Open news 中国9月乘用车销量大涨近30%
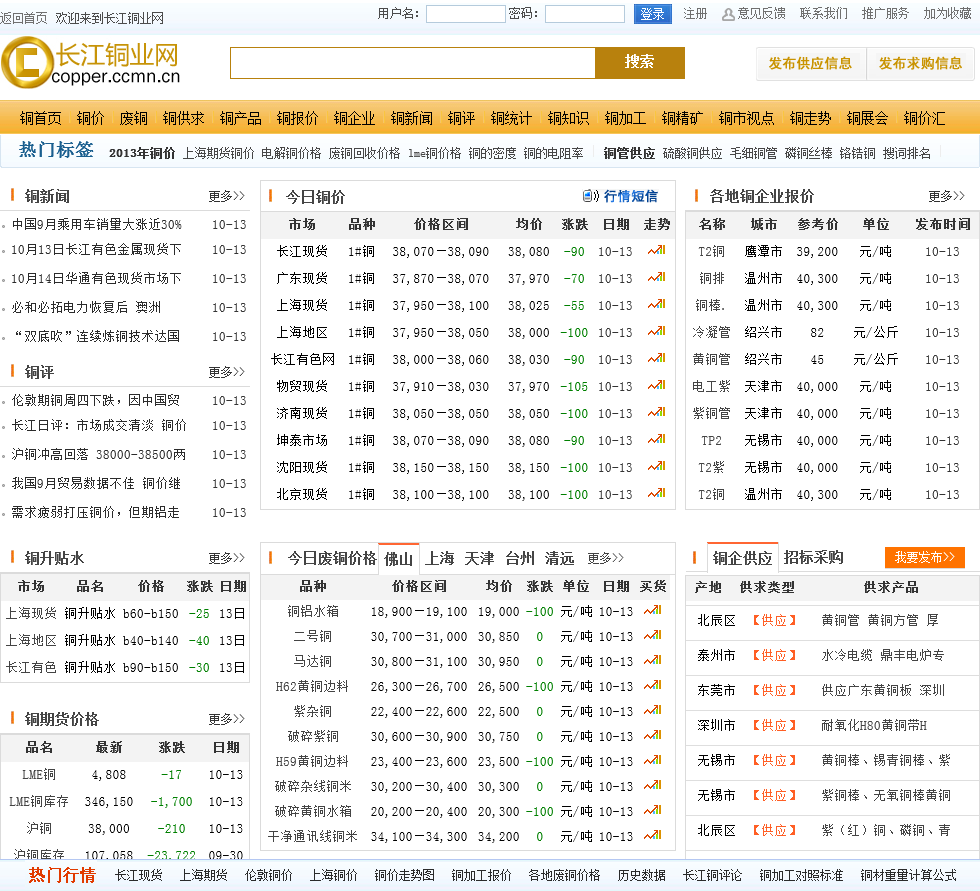This screenshot has height=891, width=980. [97, 224]
